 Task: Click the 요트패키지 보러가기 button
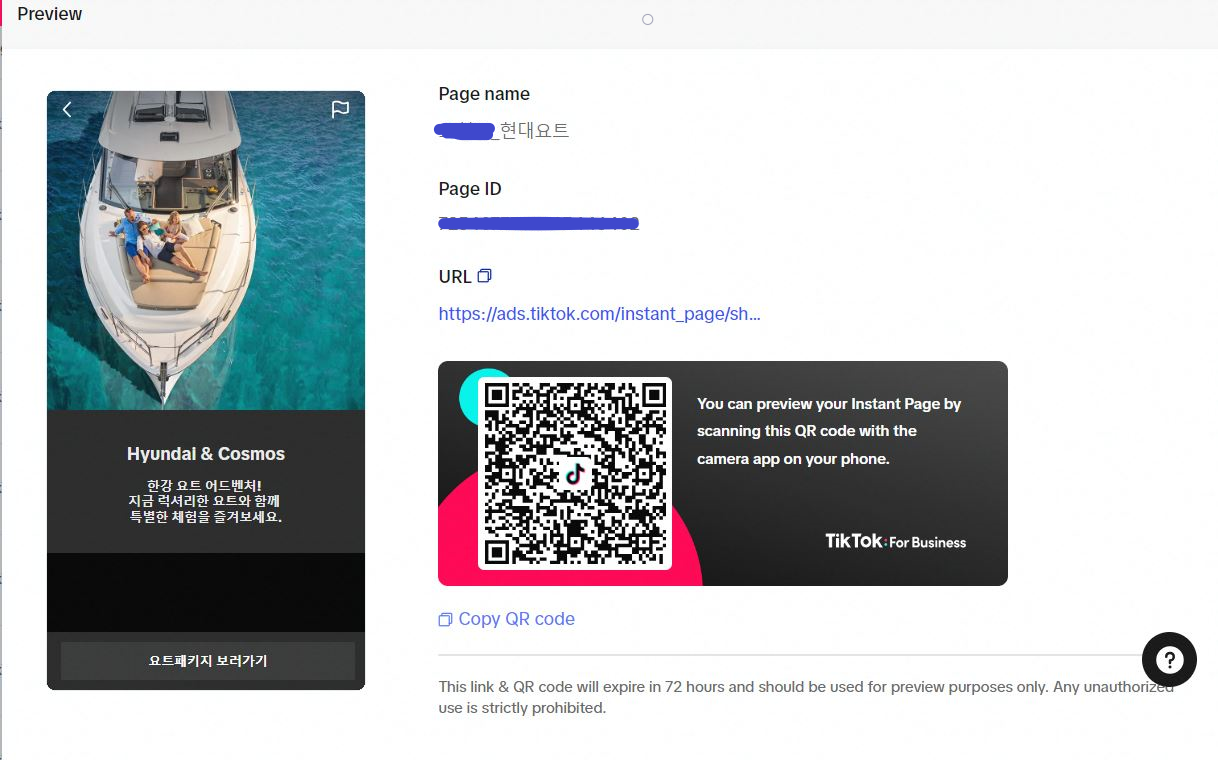coord(208,661)
